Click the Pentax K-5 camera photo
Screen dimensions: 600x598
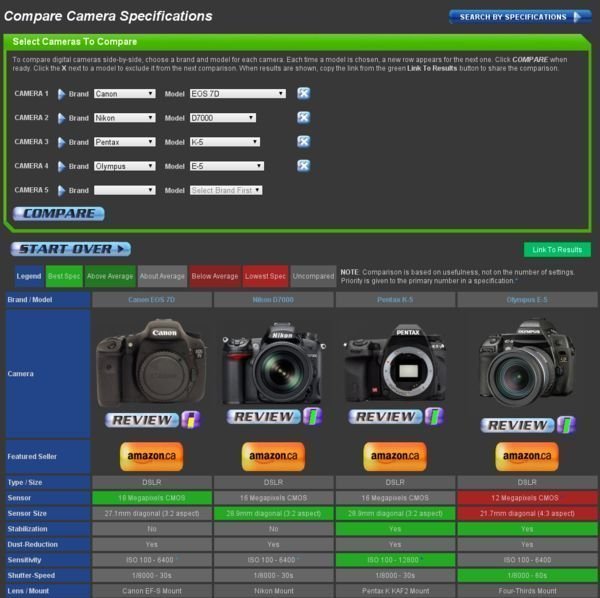pyautogui.click(x=395, y=363)
